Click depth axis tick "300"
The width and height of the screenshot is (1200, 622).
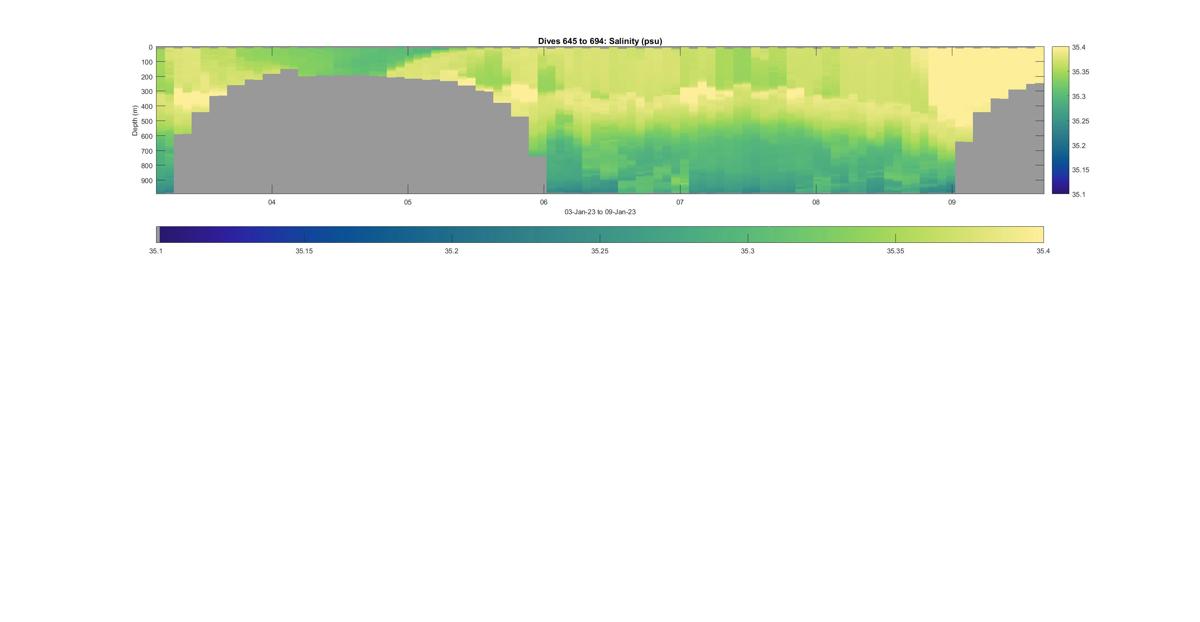(146, 92)
